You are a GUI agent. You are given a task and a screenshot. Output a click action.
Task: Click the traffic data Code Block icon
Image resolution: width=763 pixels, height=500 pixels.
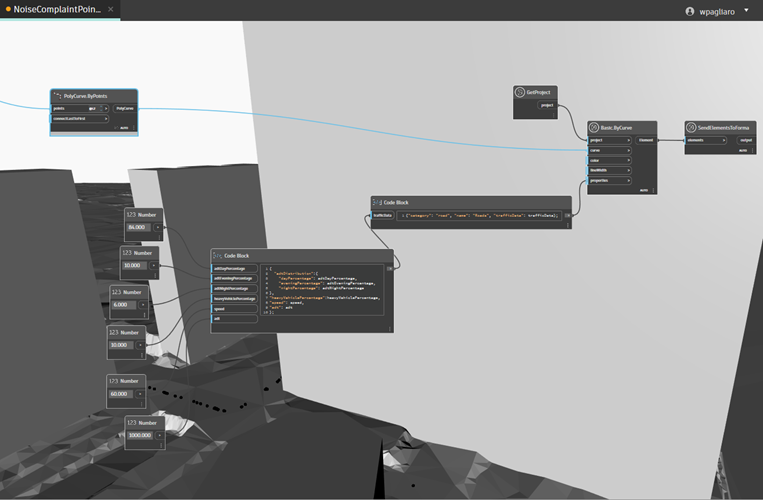(x=377, y=203)
